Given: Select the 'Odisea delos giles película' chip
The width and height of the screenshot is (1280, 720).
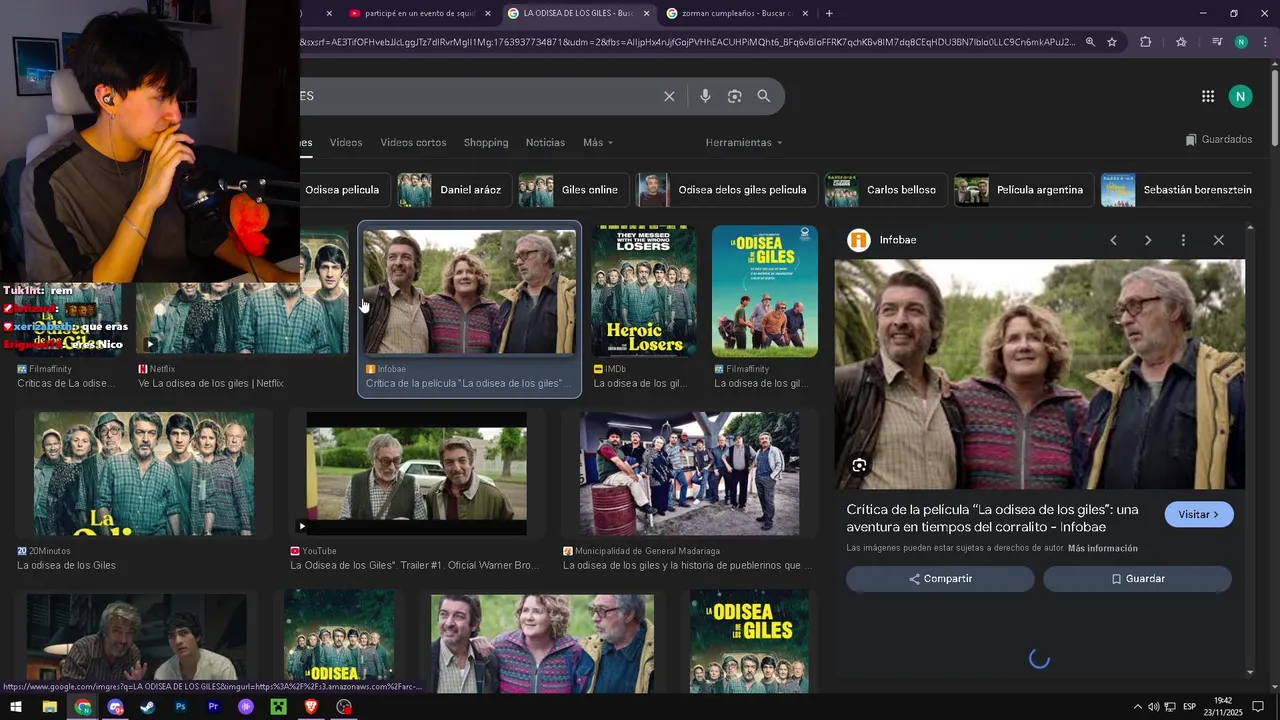Looking at the screenshot, I should (726, 190).
